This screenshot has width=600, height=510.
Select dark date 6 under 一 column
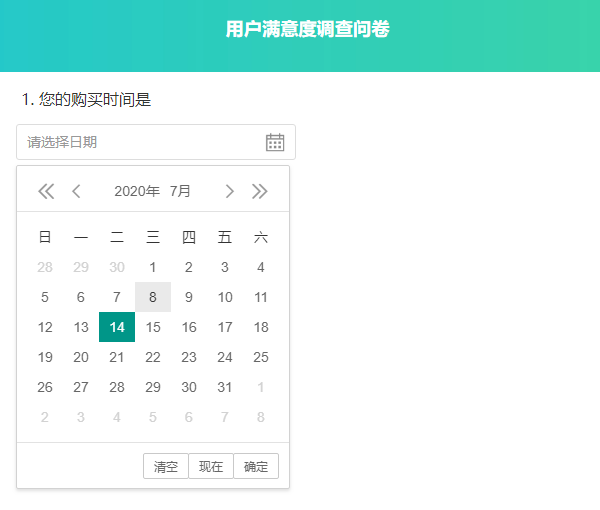pyautogui.click(x=81, y=297)
